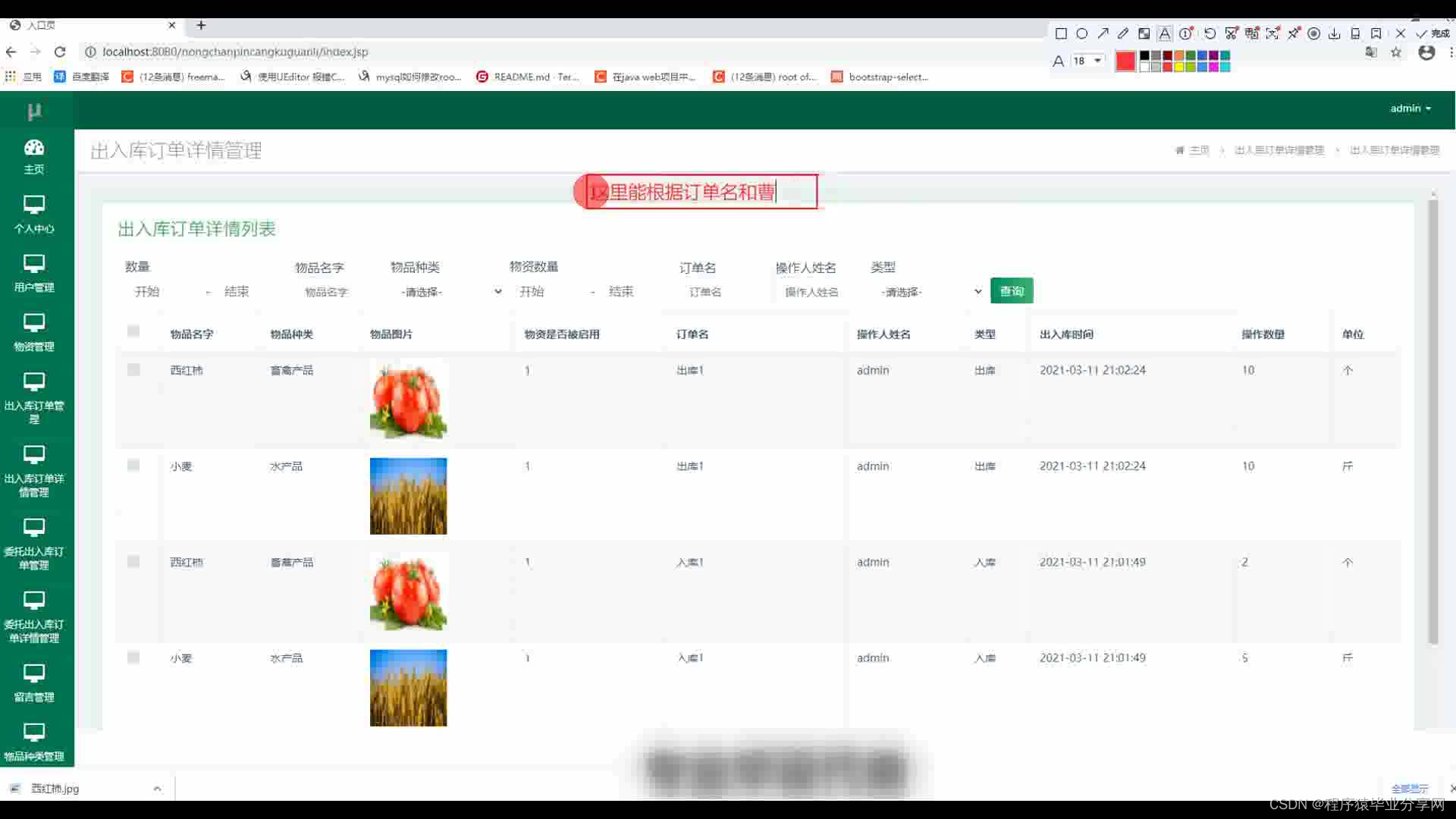
Task: Click the green 查询 button
Action: point(1012,291)
